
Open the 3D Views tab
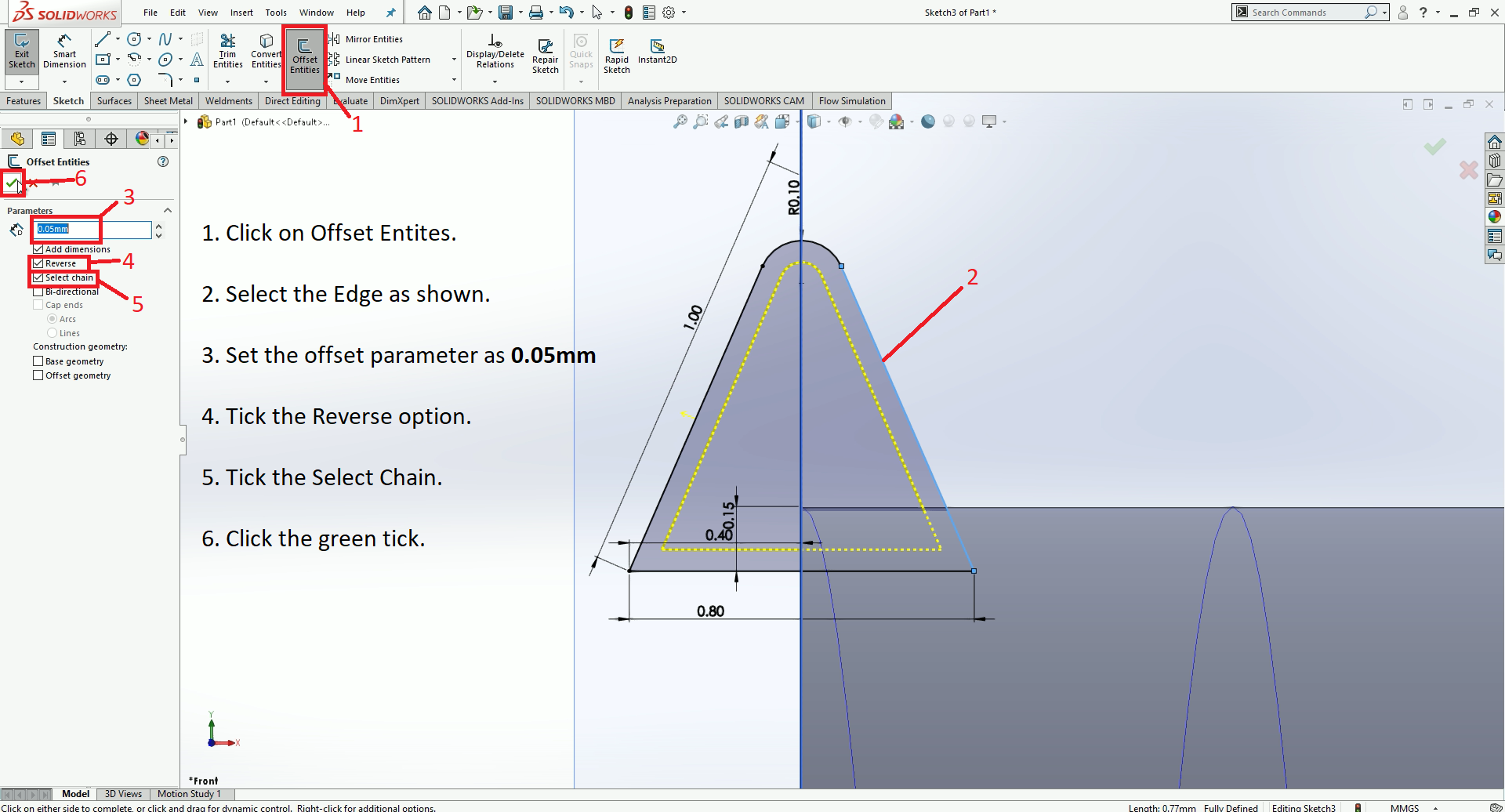[x=123, y=794]
